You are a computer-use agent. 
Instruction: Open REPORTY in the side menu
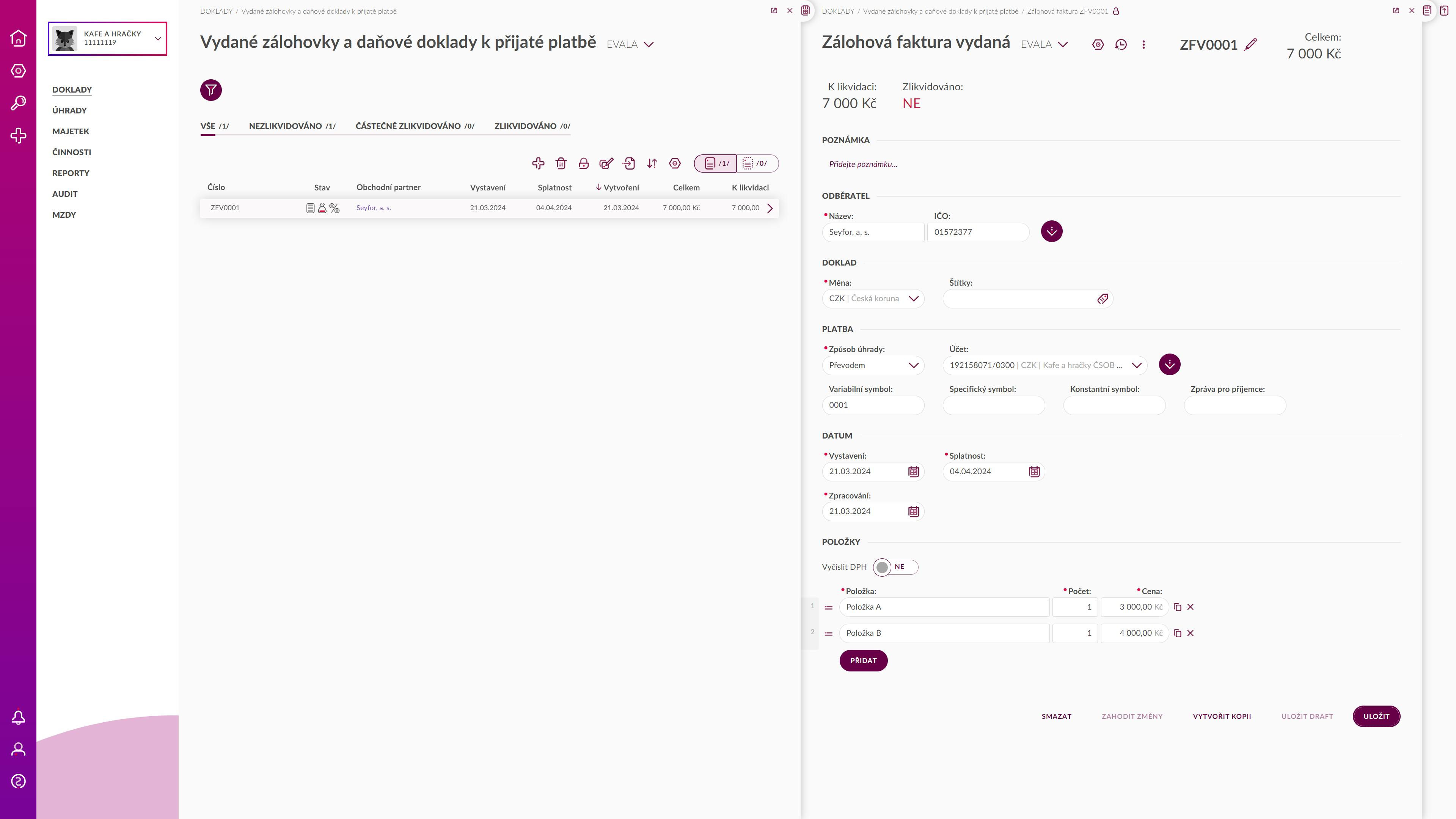71,173
